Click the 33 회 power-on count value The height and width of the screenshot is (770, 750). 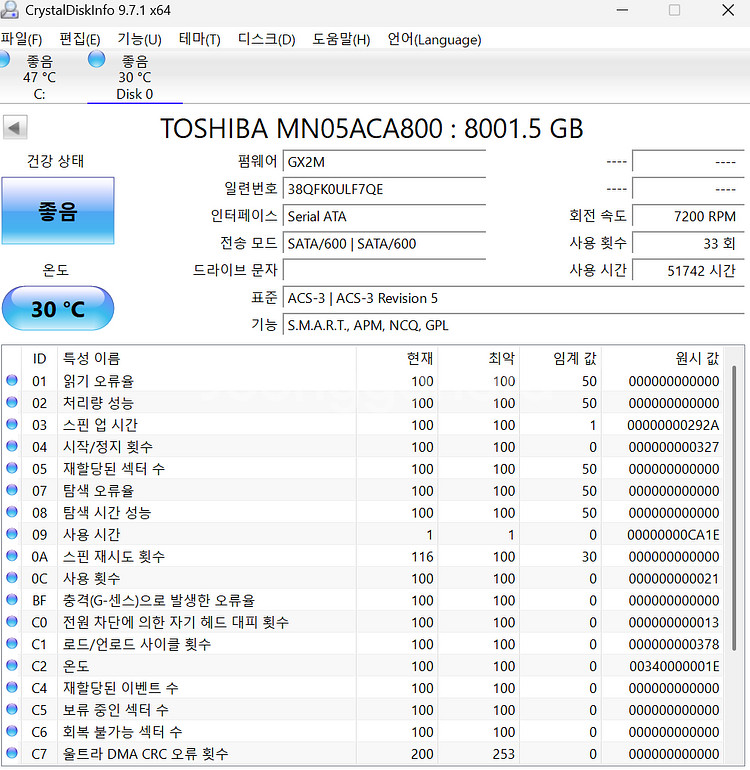(x=688, y=244)
